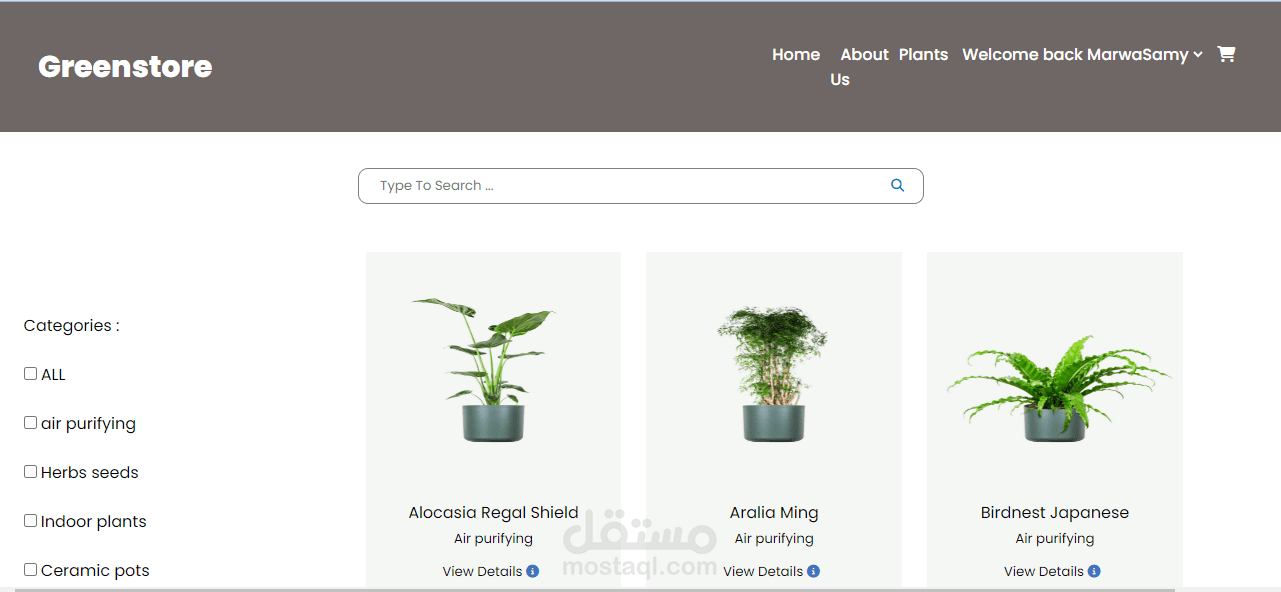Go to the Home menu item

pos(796,55)
